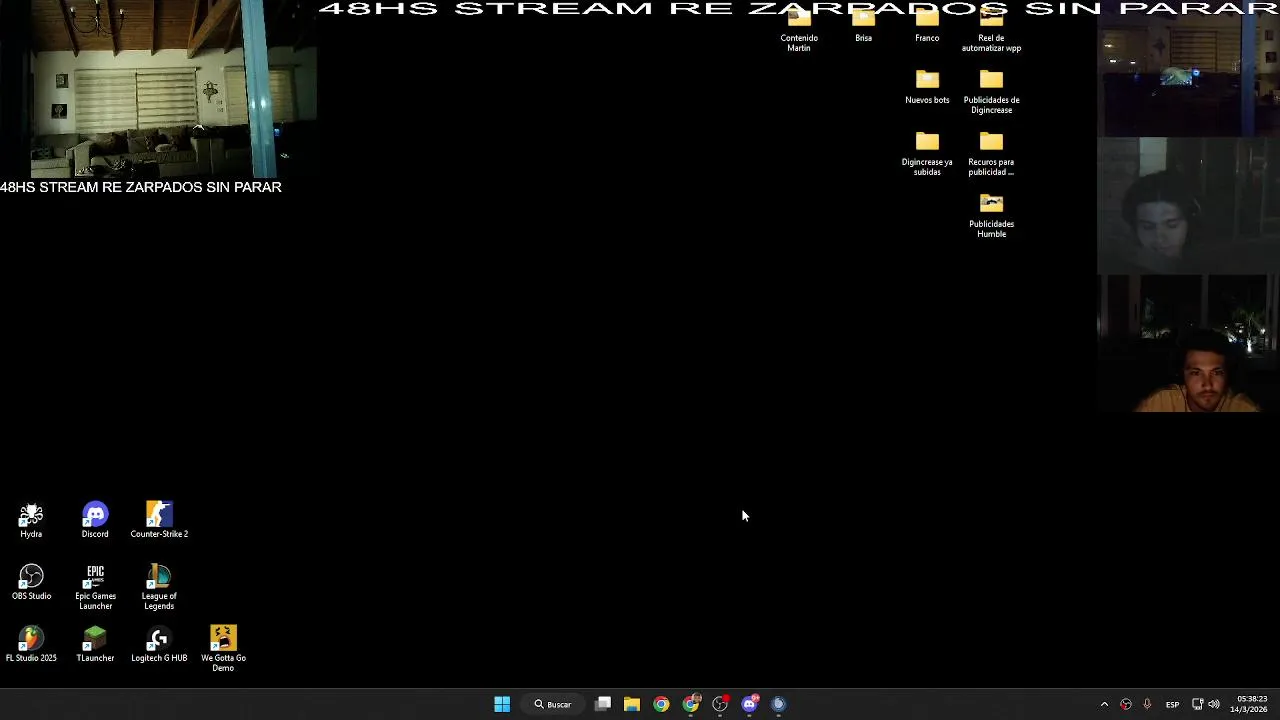Select the Digincrease ya subidas folder
The height and width of the screenshot is (720, 1280).
[927, 154]
